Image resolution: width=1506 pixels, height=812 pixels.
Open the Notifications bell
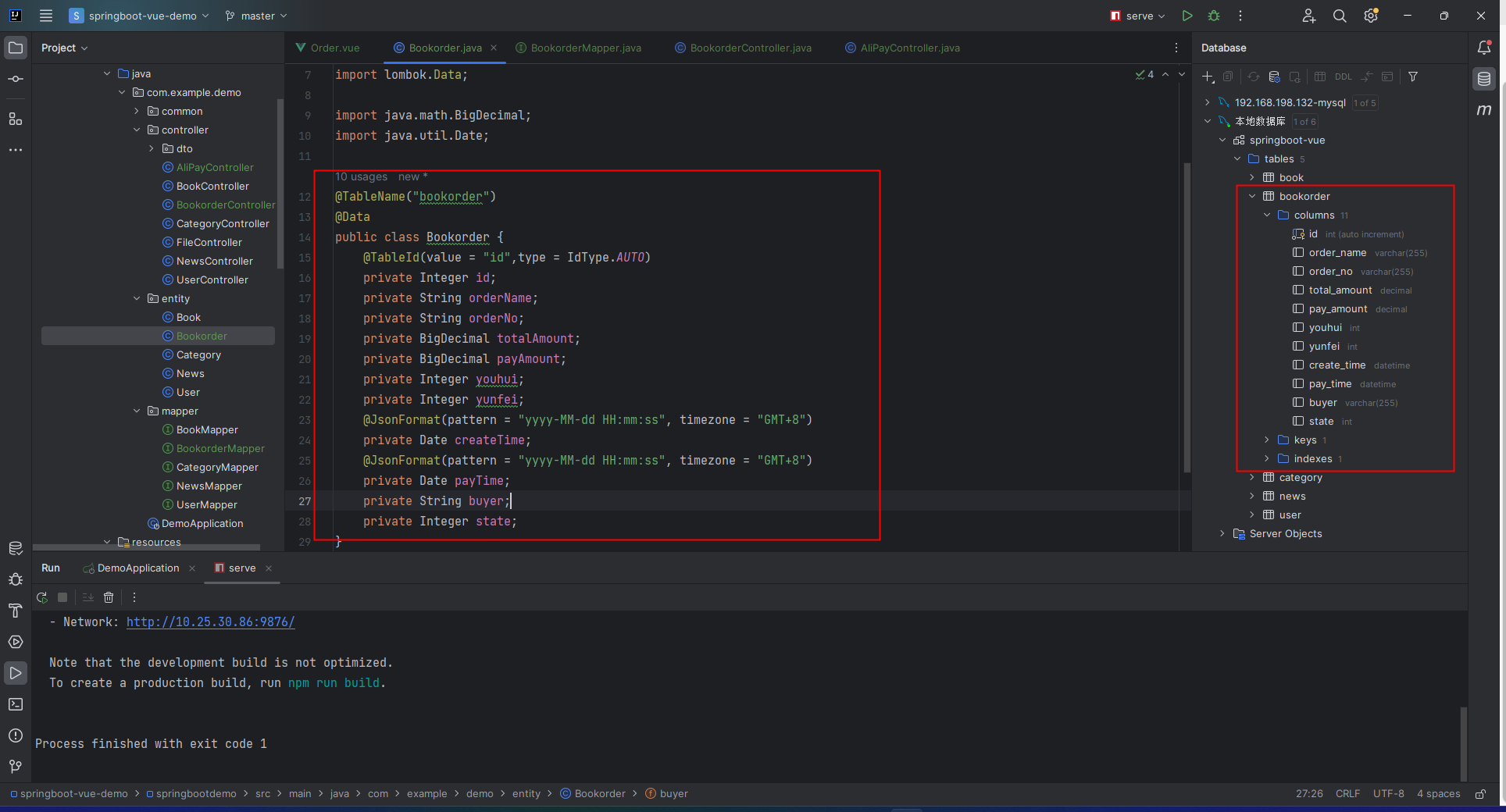coord(1484,48)
